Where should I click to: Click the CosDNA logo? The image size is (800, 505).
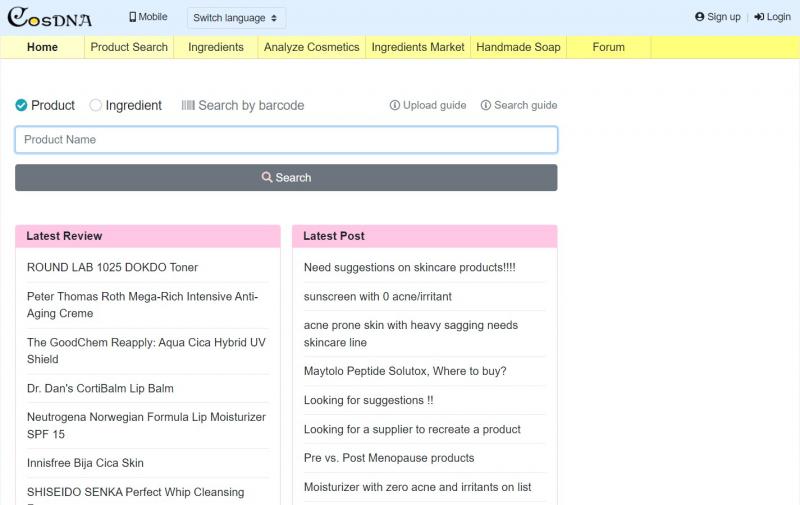(49, 17)
